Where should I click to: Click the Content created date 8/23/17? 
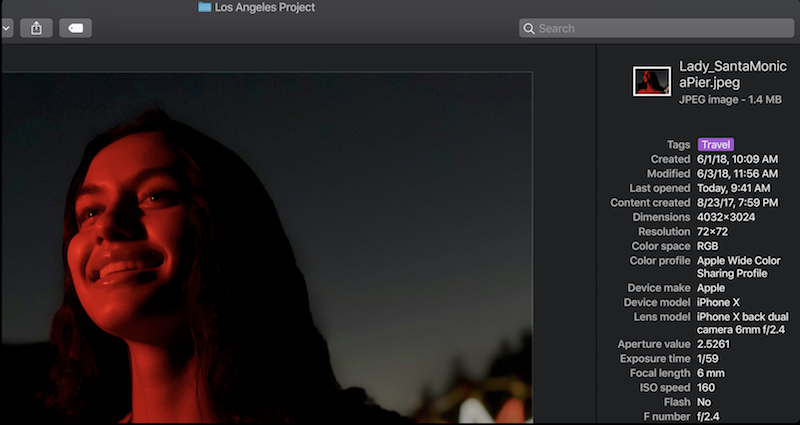737,203
